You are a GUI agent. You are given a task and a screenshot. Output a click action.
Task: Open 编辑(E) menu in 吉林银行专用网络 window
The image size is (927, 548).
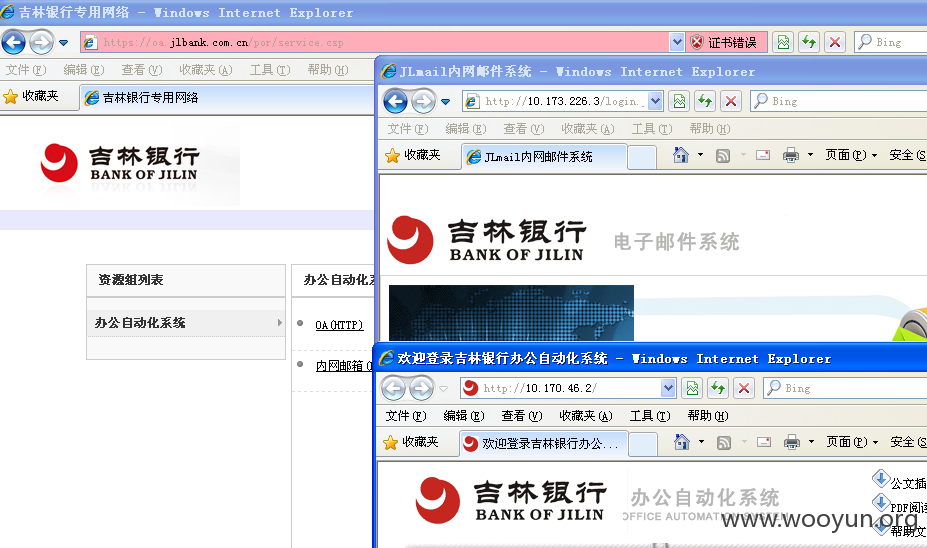(84, 70)
